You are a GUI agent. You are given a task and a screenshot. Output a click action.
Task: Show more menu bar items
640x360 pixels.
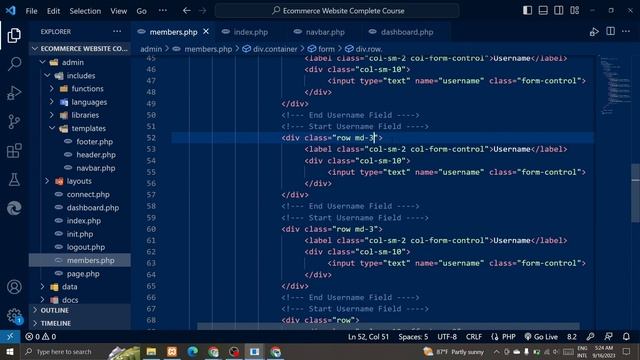162,11
